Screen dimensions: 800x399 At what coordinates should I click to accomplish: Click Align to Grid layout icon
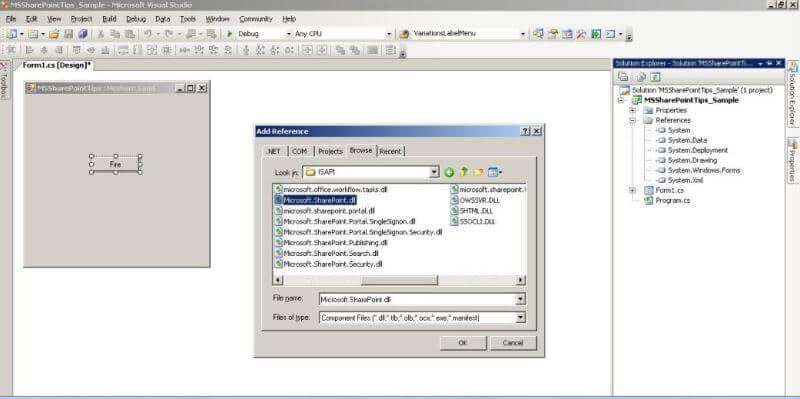pos(11,50)
